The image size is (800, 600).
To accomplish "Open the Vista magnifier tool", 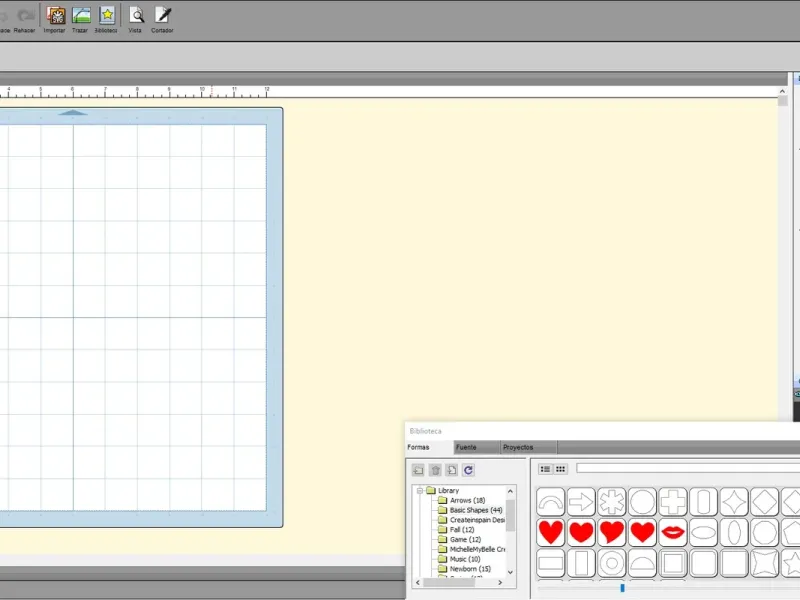I will pos(136,19).
